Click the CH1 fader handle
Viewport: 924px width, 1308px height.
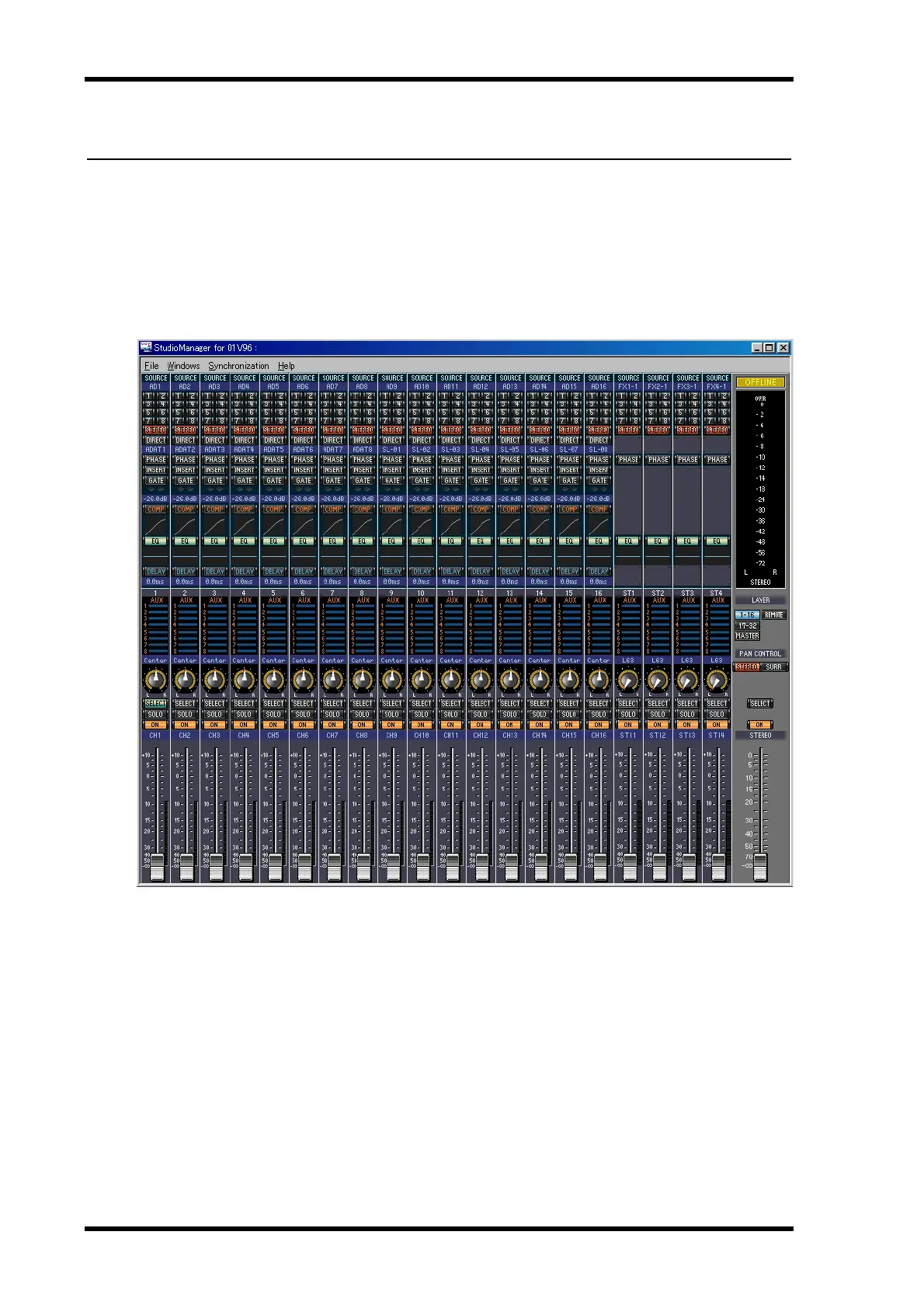click(156, 868)
